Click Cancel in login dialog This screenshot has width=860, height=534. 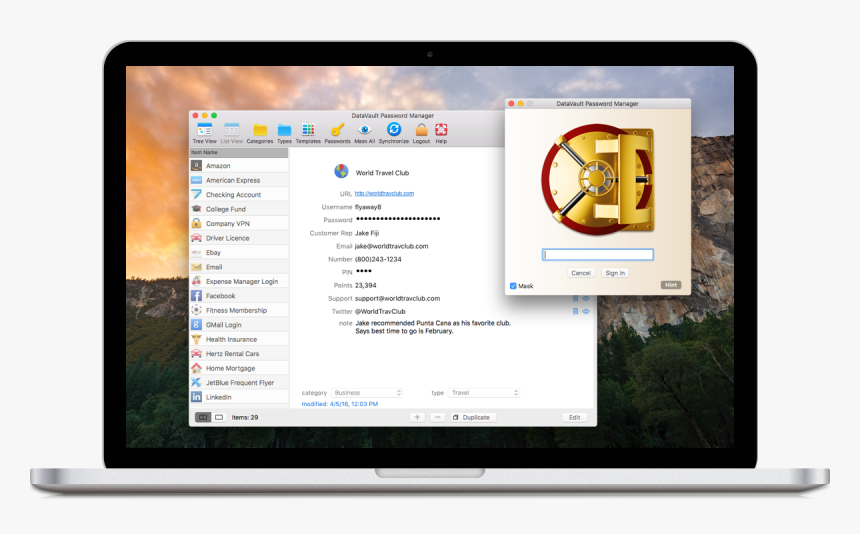pyautogui.click(x=581, y=273)
